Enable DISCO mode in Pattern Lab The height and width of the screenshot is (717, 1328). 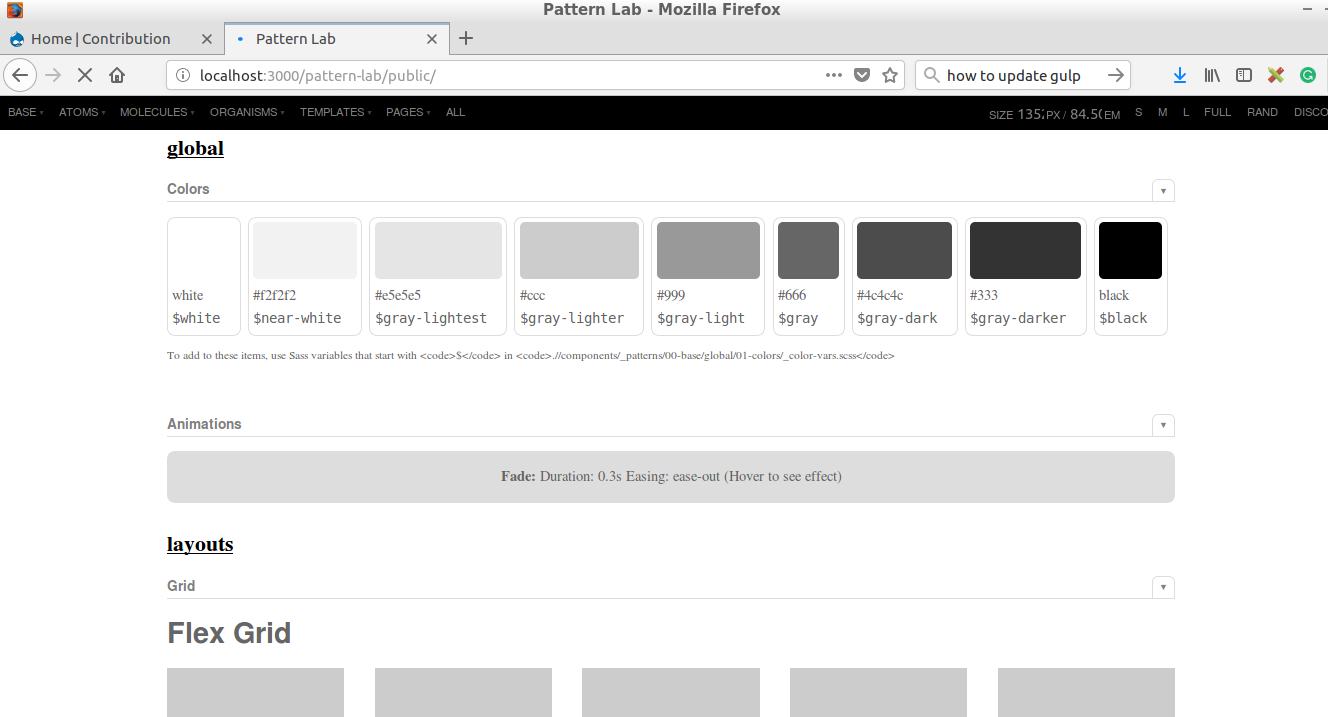tap(1311, 112)
